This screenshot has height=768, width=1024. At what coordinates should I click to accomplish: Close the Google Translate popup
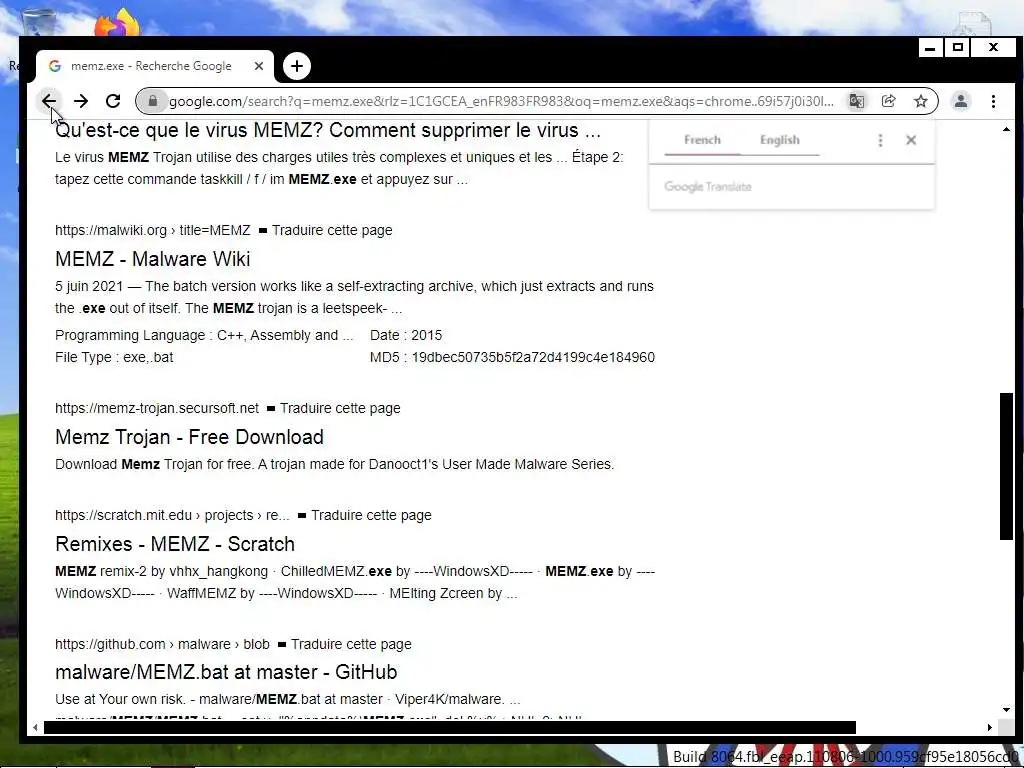(x=911, y=140)
